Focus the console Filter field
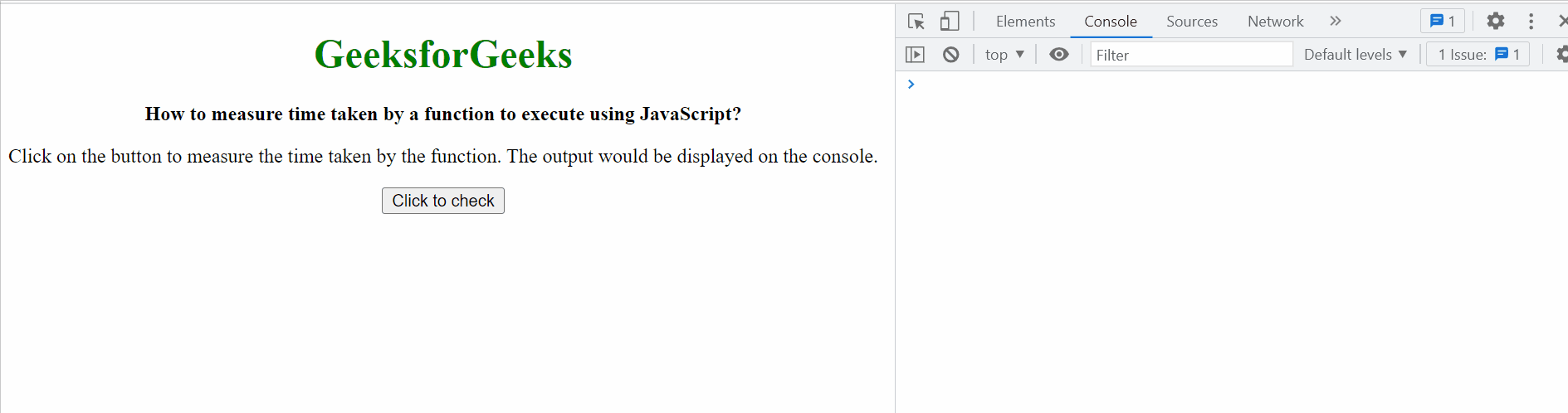Viewport: 1568px width, 413px height. [1191, 55]
